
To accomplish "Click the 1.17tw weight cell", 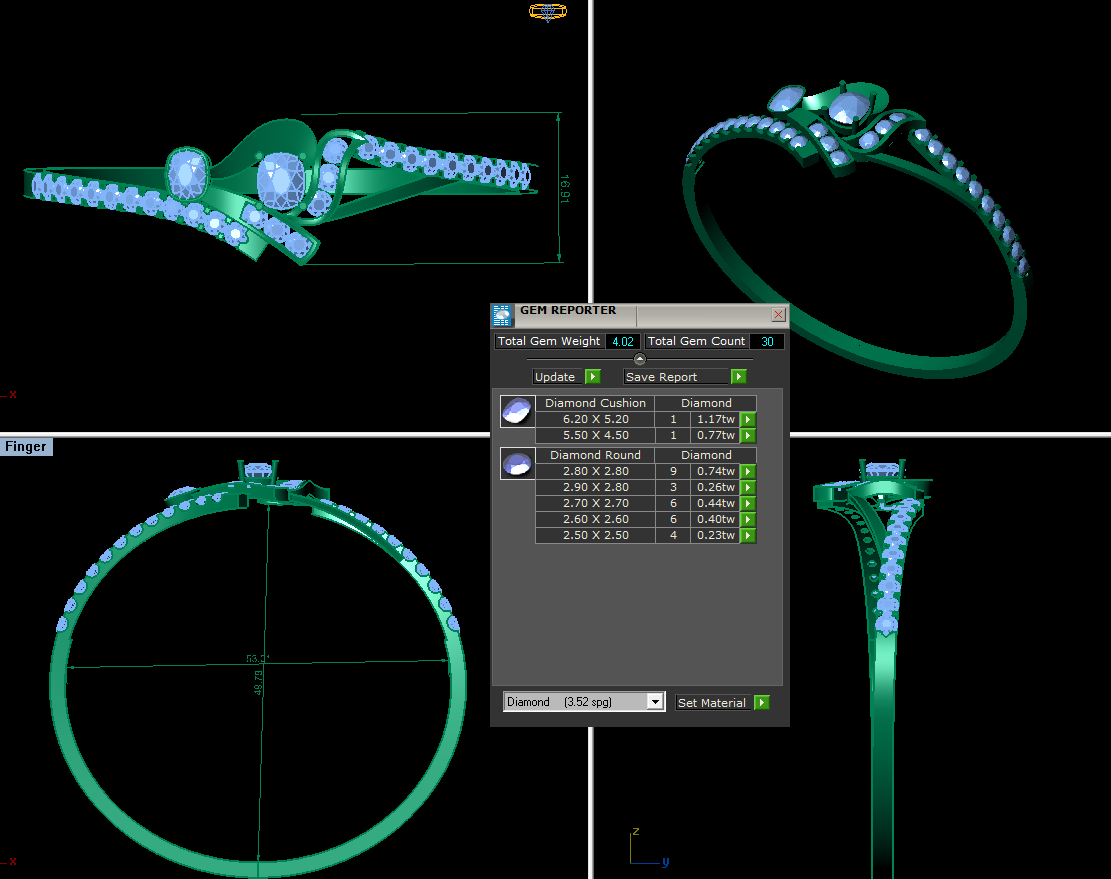I will click(716, 419).
